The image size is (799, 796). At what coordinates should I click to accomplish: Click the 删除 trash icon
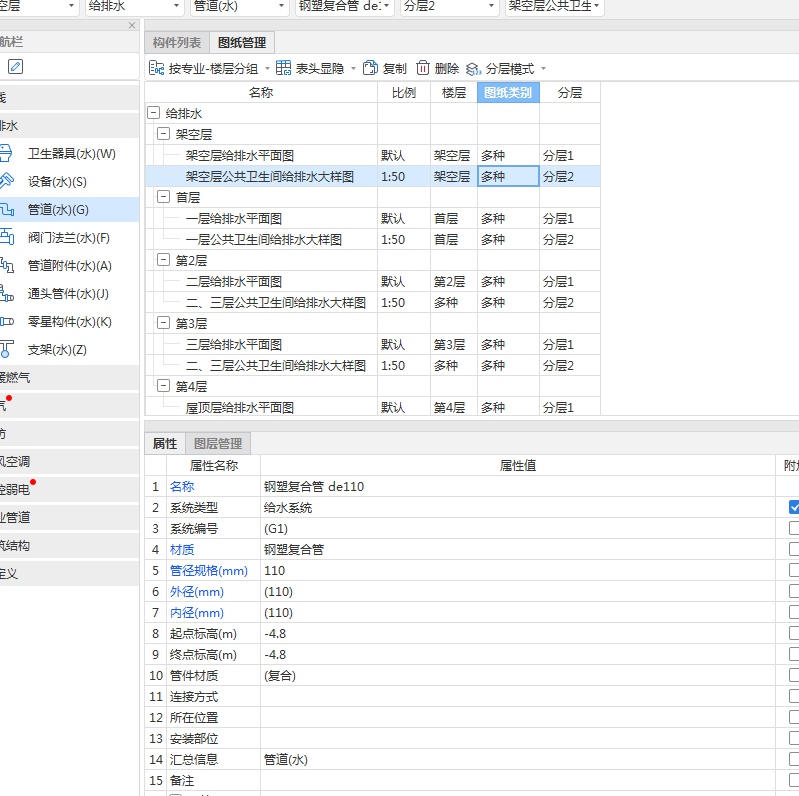tap(422, 68)
